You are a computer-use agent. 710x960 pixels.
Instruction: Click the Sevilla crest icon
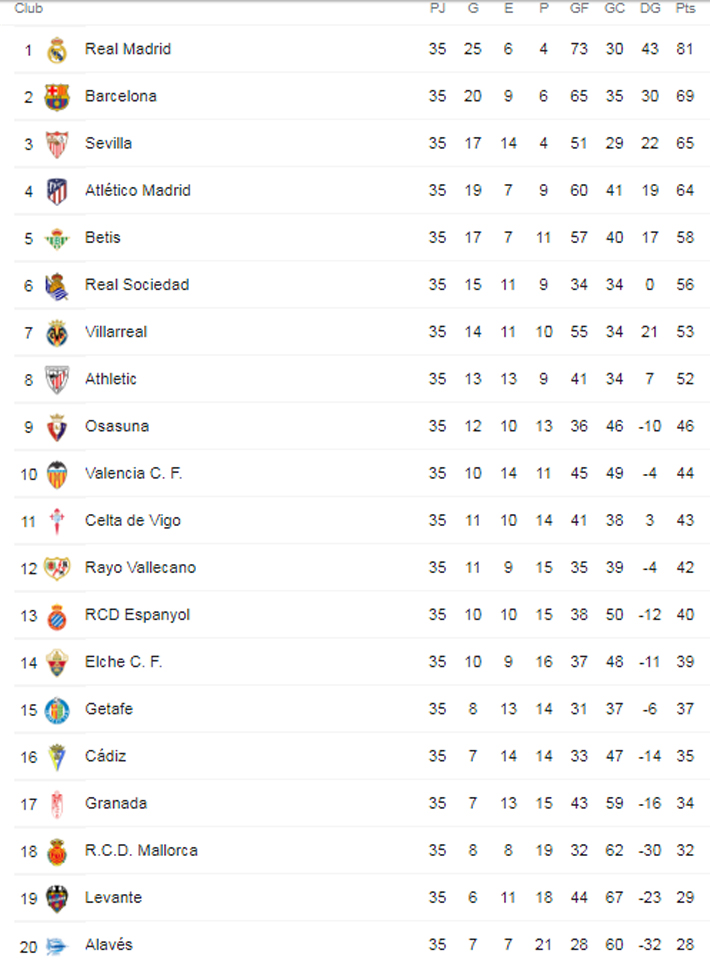pyautogui.click(x=57, y=144)
